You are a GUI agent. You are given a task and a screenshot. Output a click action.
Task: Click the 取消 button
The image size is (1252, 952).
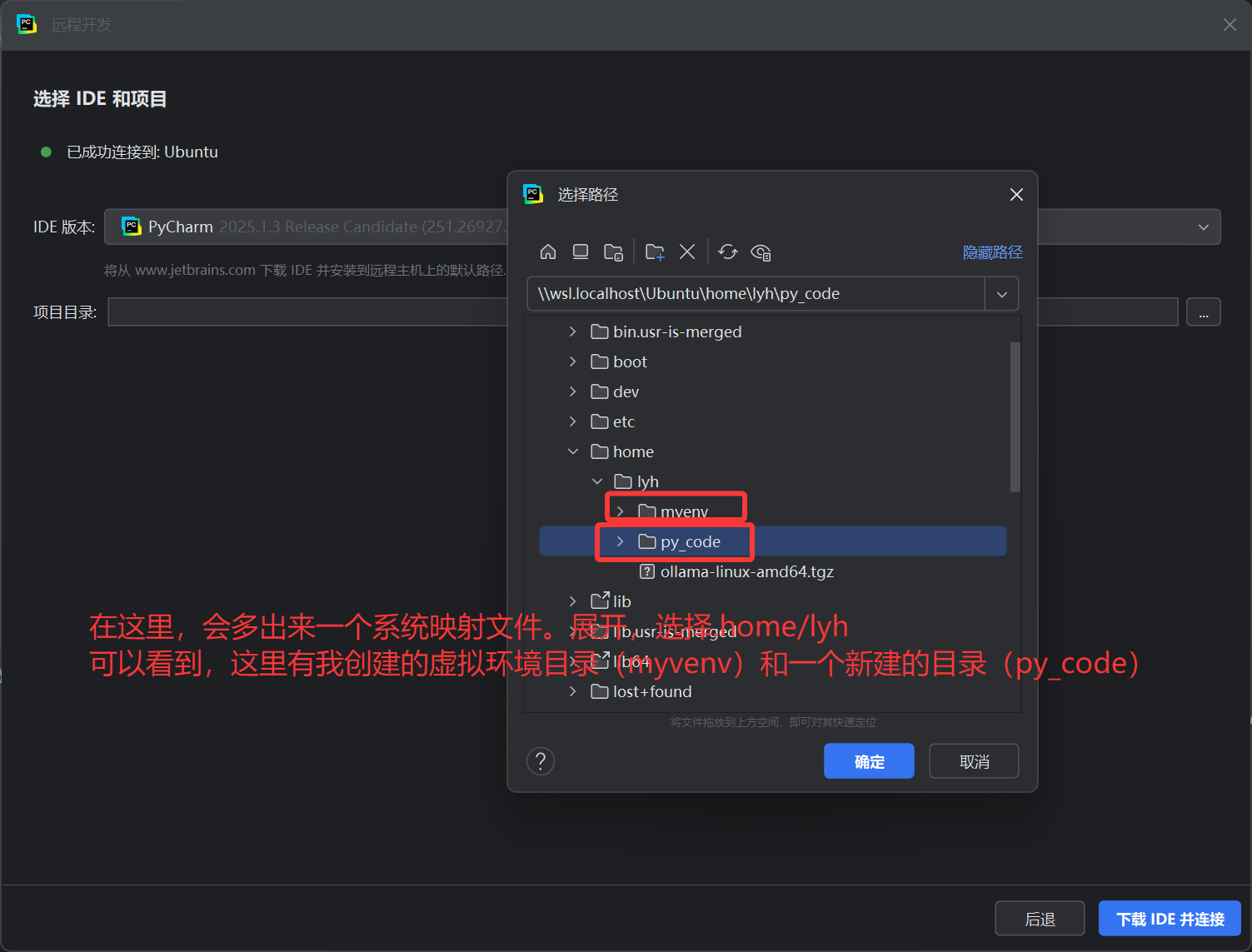(973, 760)
